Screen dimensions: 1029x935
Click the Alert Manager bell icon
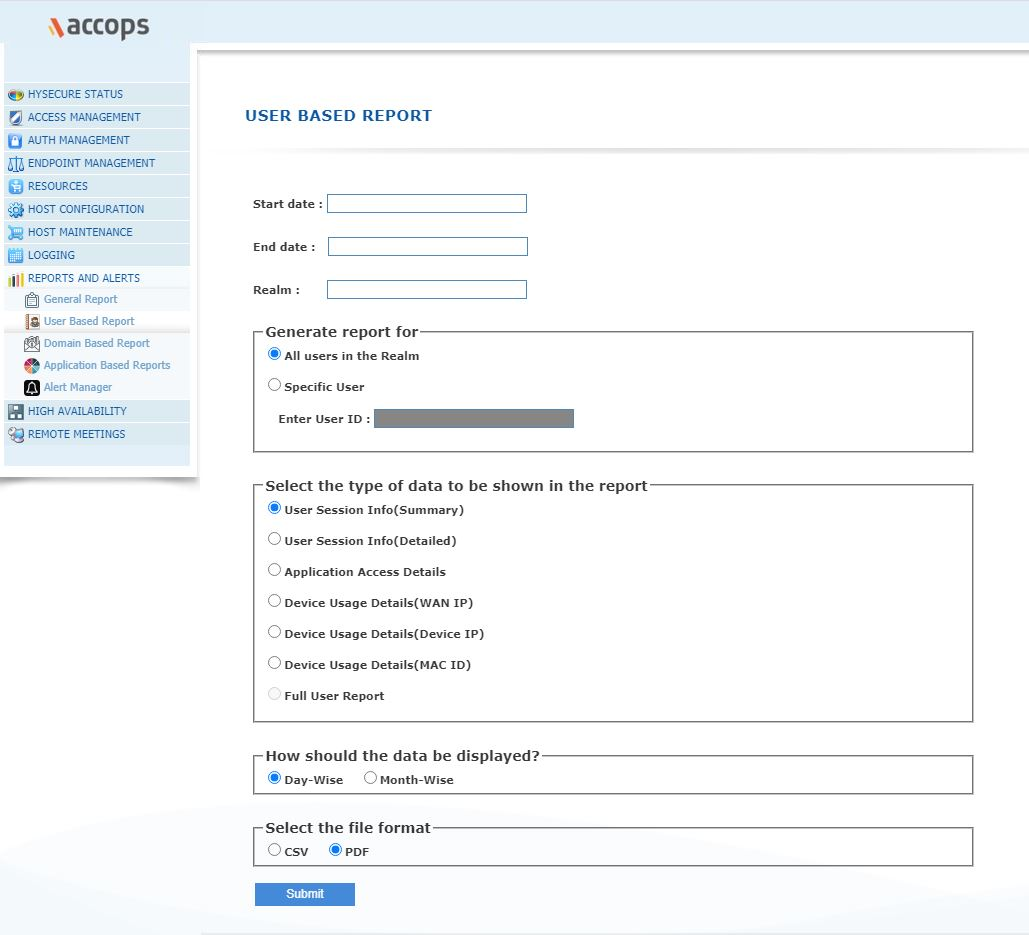tap(32, 388)
